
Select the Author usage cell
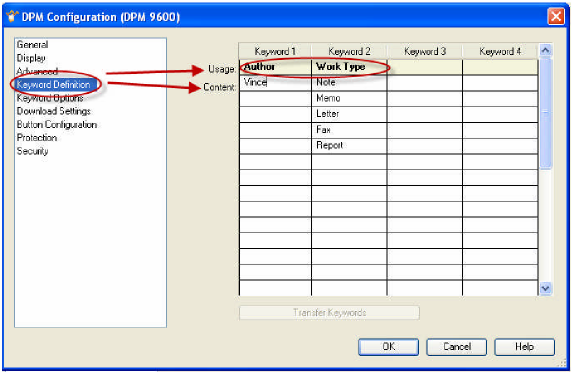[275, 67]
